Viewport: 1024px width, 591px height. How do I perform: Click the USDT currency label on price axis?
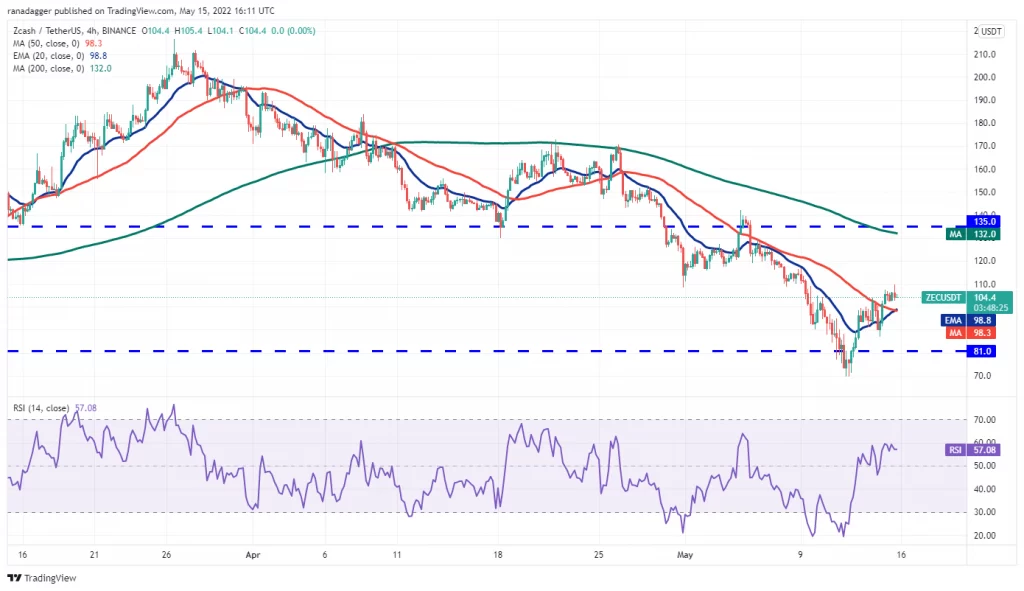pos(989,31)
